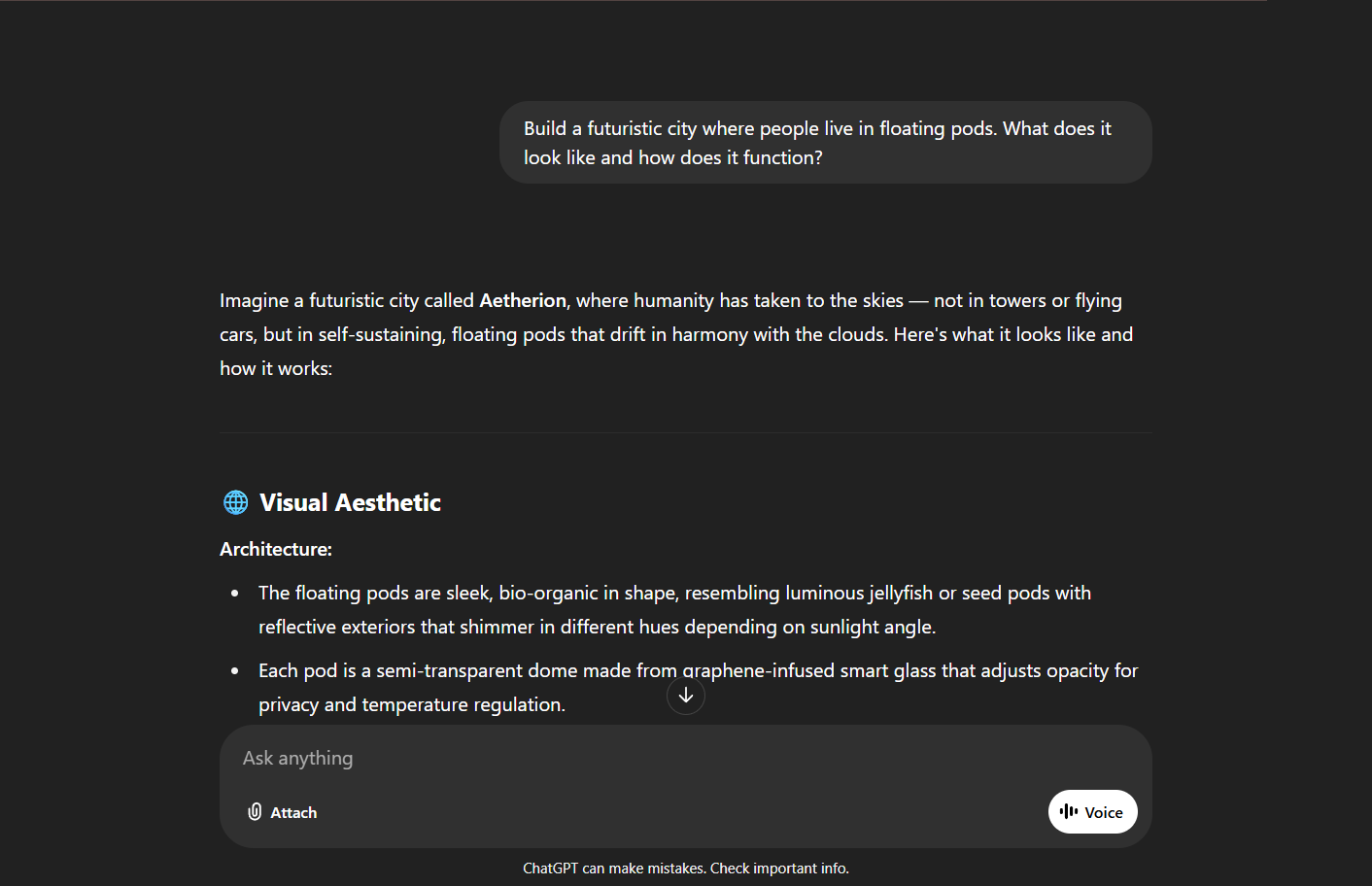1372x886 pixels.
Task: Click the intro paragraph starting with Imagine
Action: click(676, 334)
